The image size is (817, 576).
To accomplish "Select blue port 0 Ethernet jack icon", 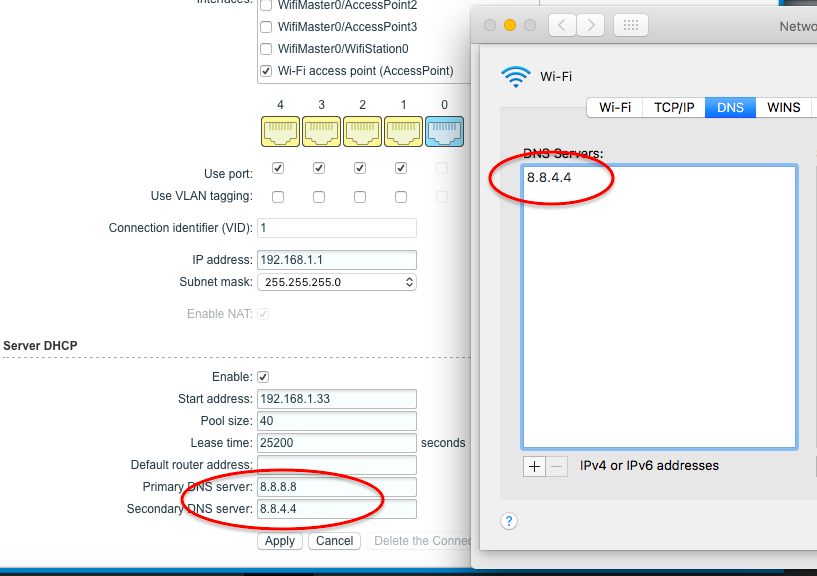I will (x=444, y=131).
